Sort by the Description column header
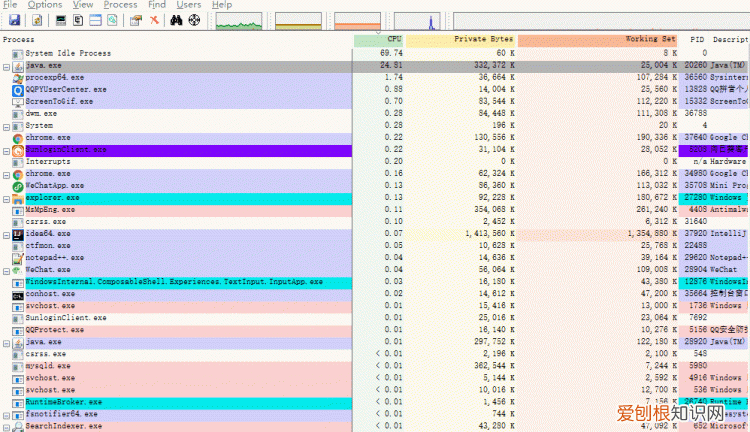The height and width of the screenshot is (432, 750). (x=730, y=40)
